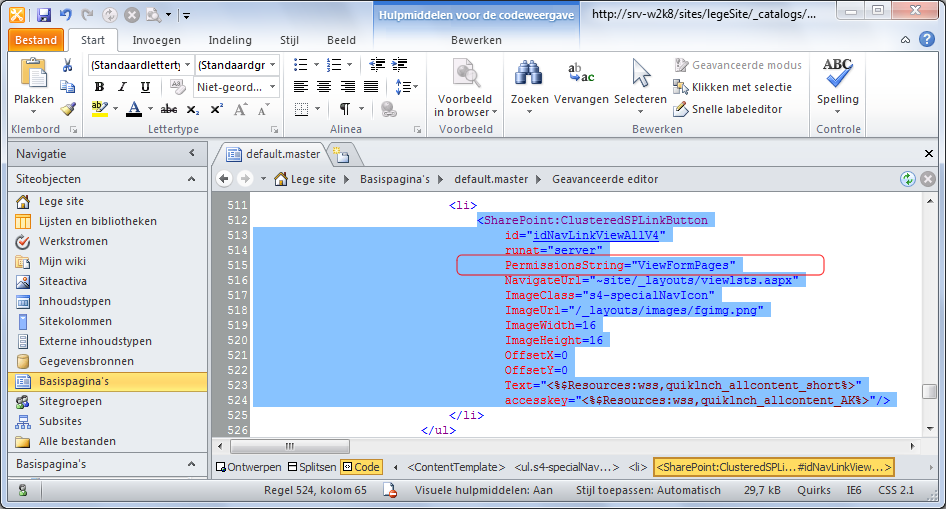Click the line spacing icon
Viewport: 946px width, 509px height.
(x=403, y=87)
